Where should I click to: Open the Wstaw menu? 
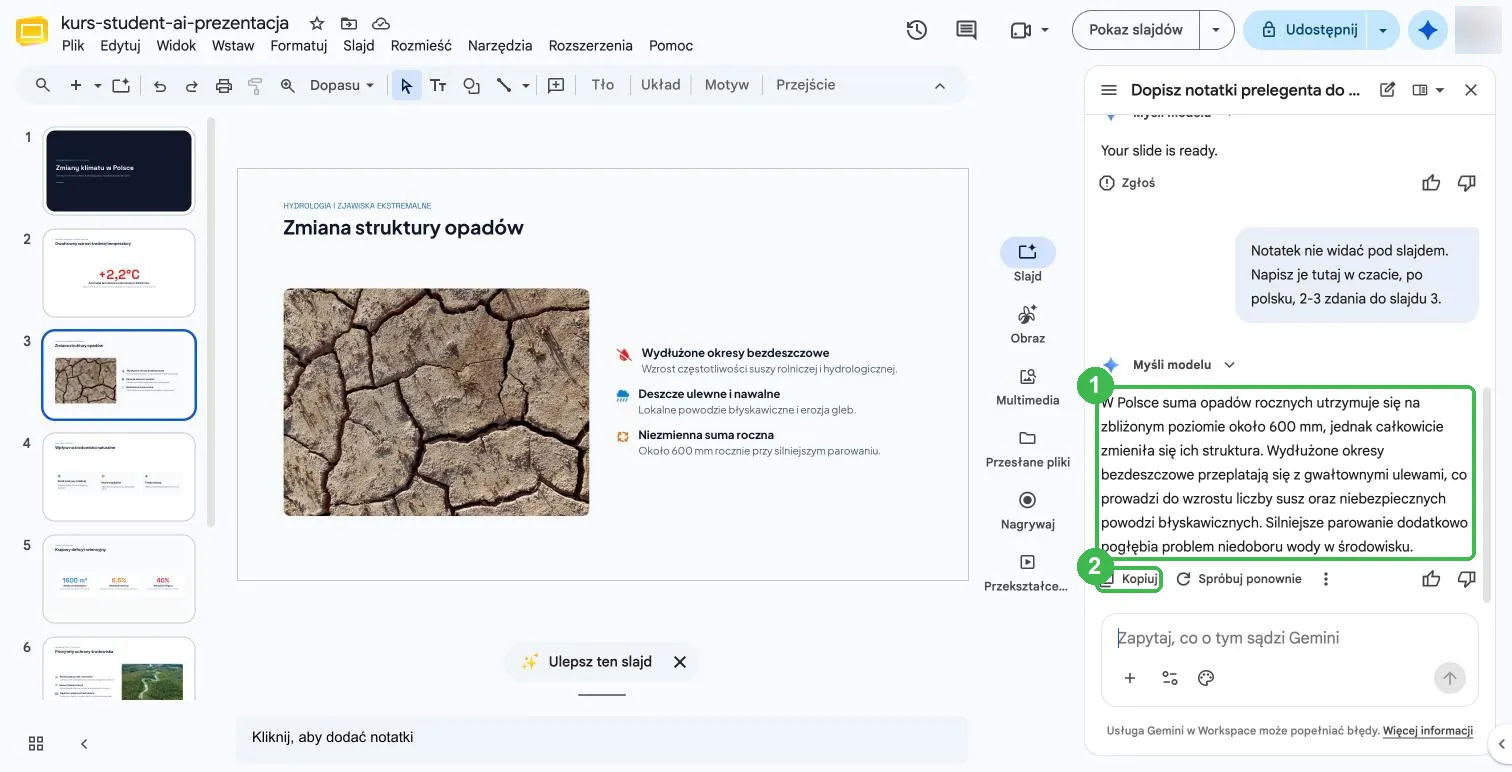[x=233, y=45]
